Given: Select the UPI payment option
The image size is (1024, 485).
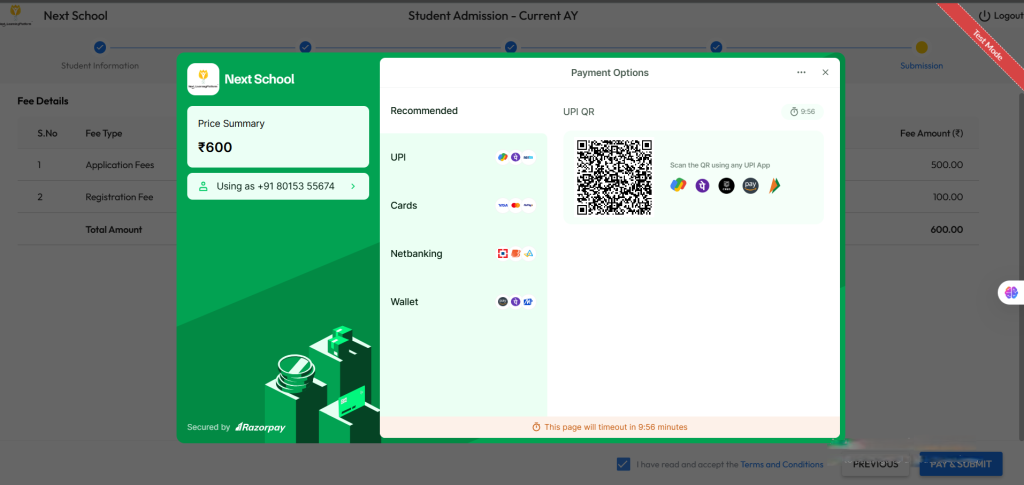Looking at the screenshot, I should pos(463,157).
